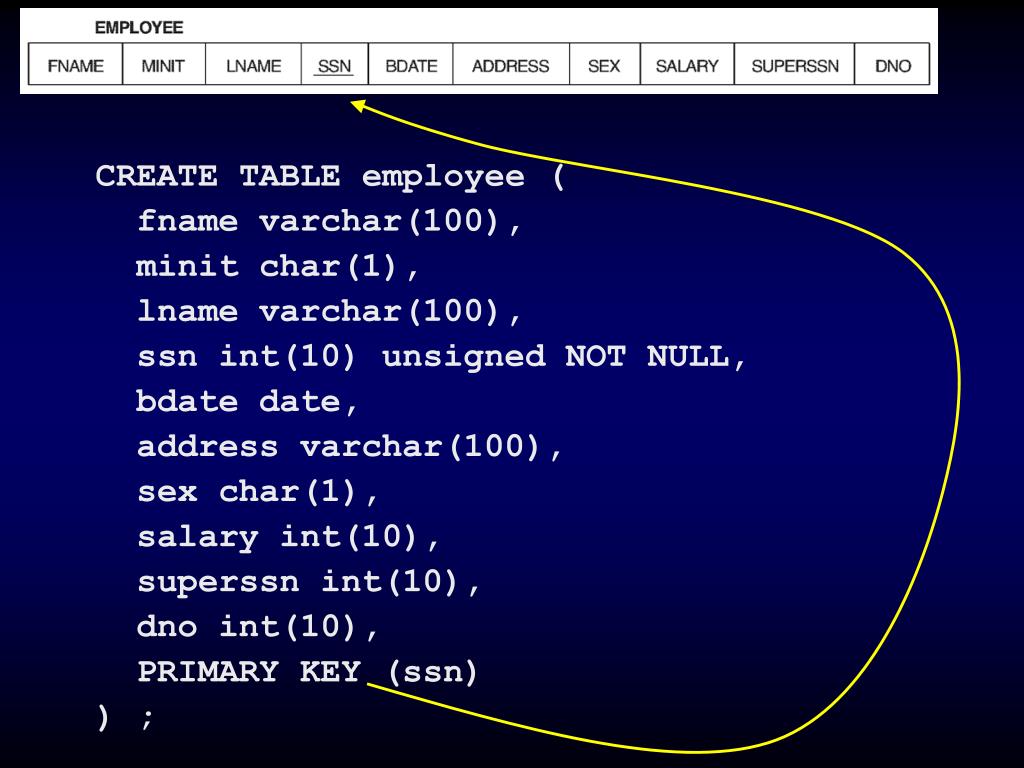
Task: Select the SALARY column header cell
Action: pyautogui.click(x=687, y=64)
